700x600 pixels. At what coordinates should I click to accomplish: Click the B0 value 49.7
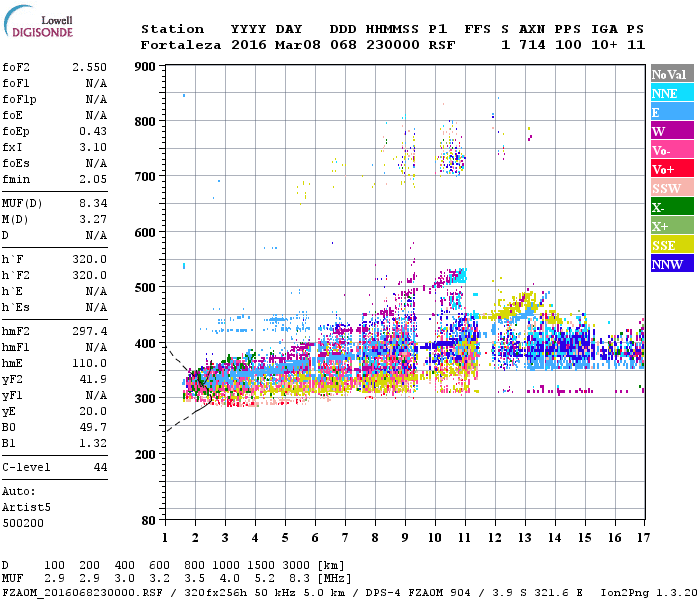coord(93,427)
